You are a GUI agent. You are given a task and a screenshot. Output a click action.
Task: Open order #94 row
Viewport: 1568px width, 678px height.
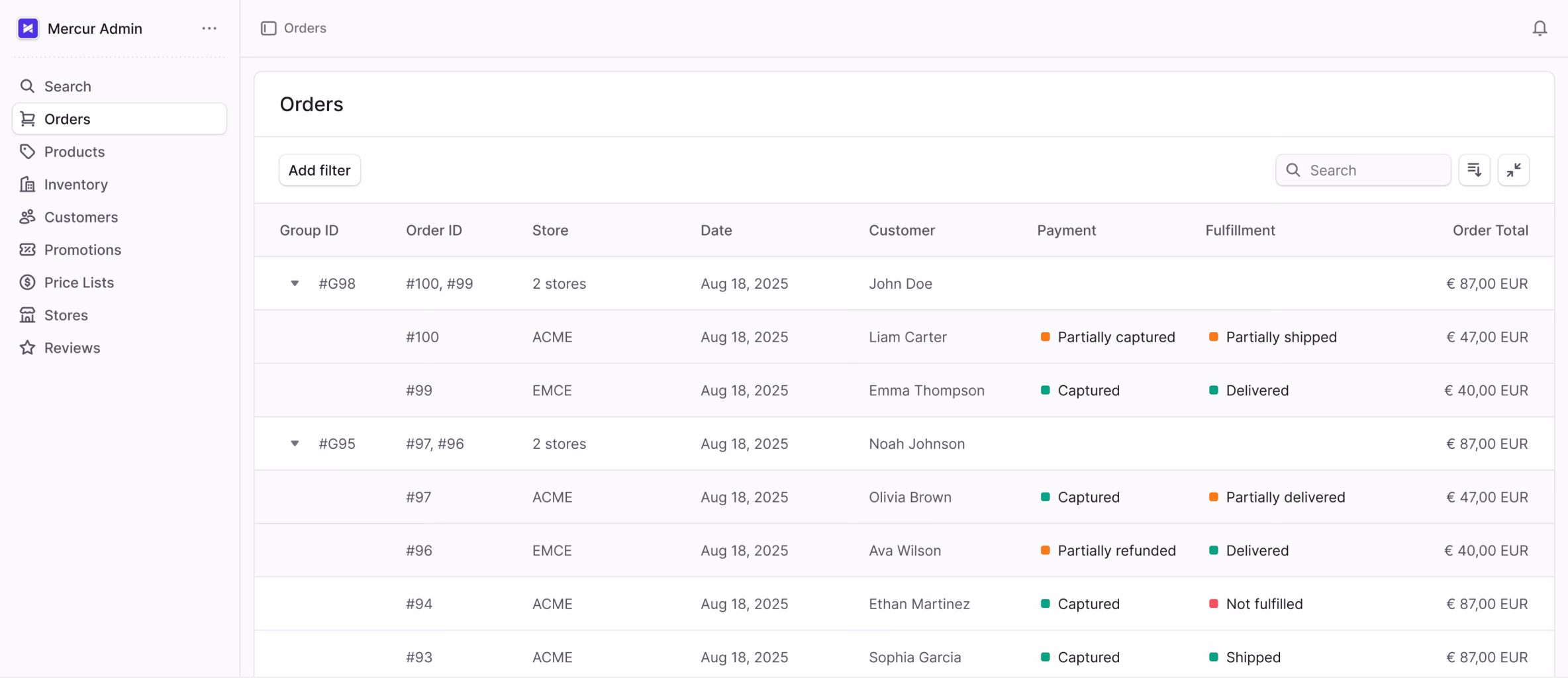904,604
